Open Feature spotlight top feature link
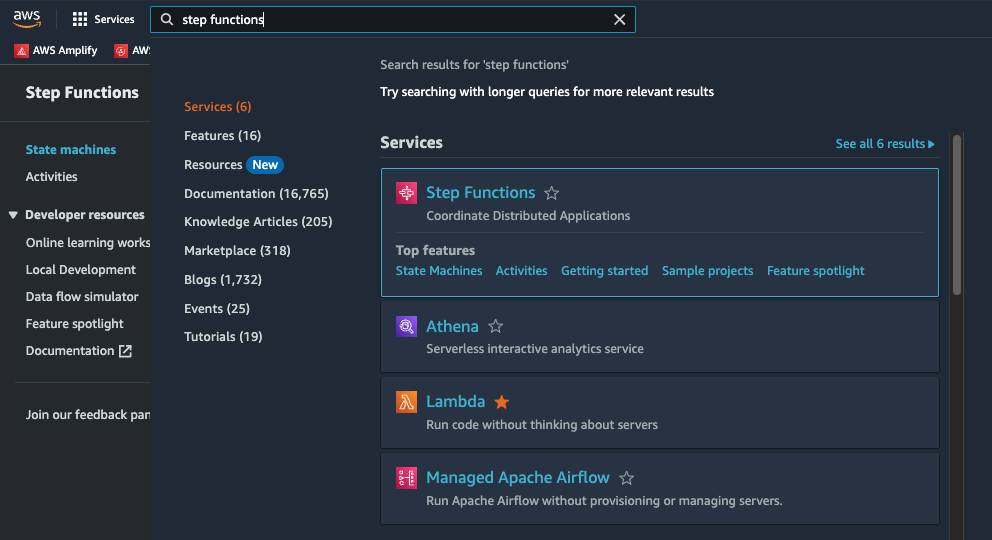This screenshot has height=540, width=992. coord(815,271)
